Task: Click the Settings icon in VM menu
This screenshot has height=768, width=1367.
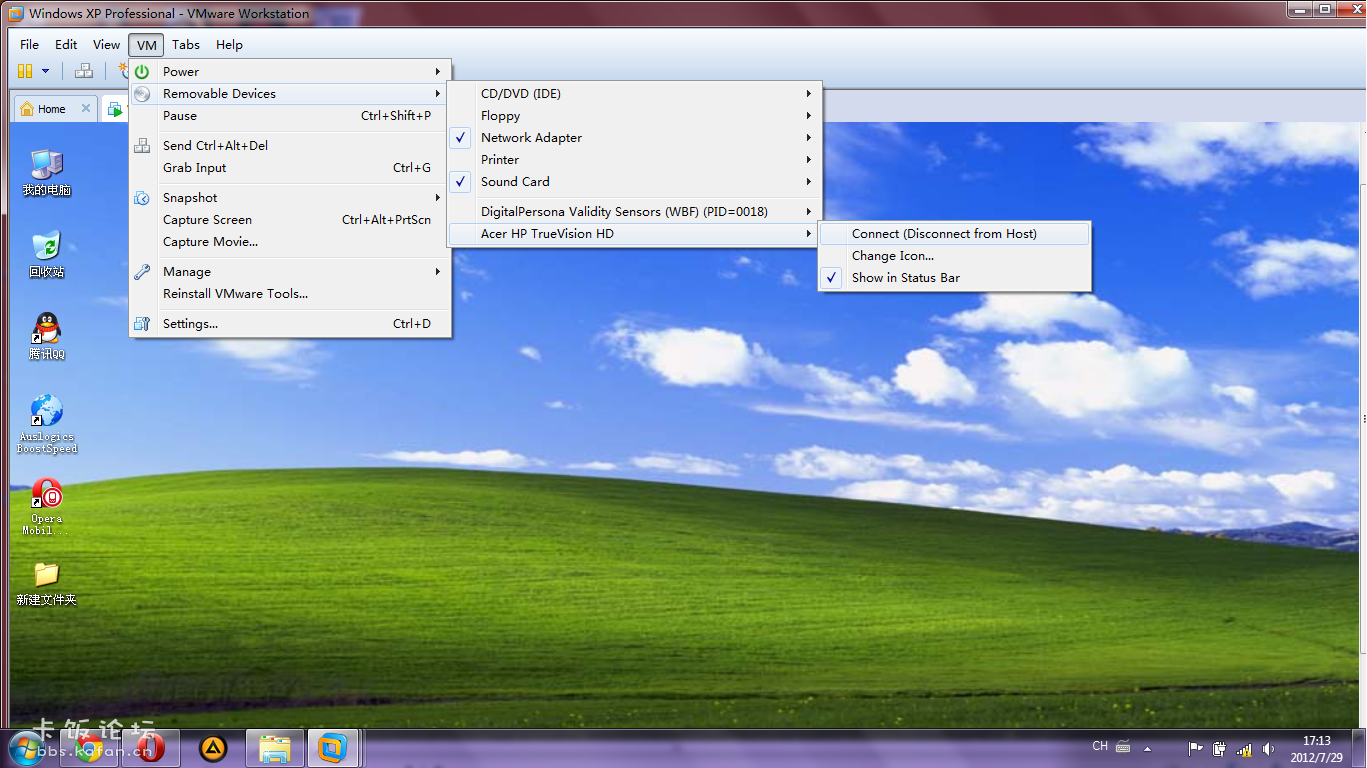Action: coord(142,324)
